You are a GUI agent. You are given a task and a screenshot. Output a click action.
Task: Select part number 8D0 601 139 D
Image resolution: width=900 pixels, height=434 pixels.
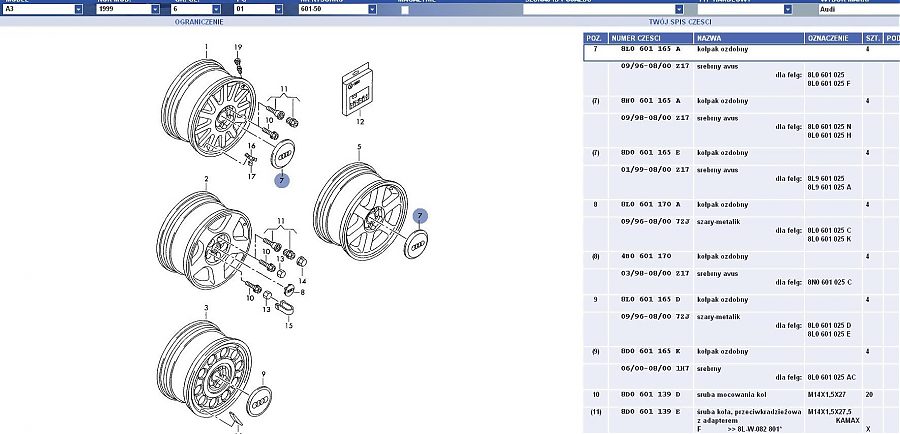point(651,395)
